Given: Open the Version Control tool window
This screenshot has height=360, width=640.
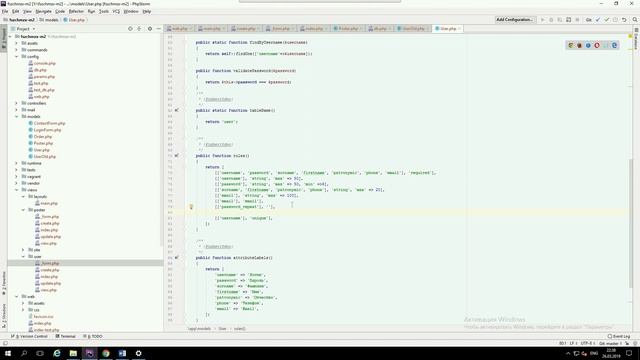Looking at the screenshot, I should (29, 336).
